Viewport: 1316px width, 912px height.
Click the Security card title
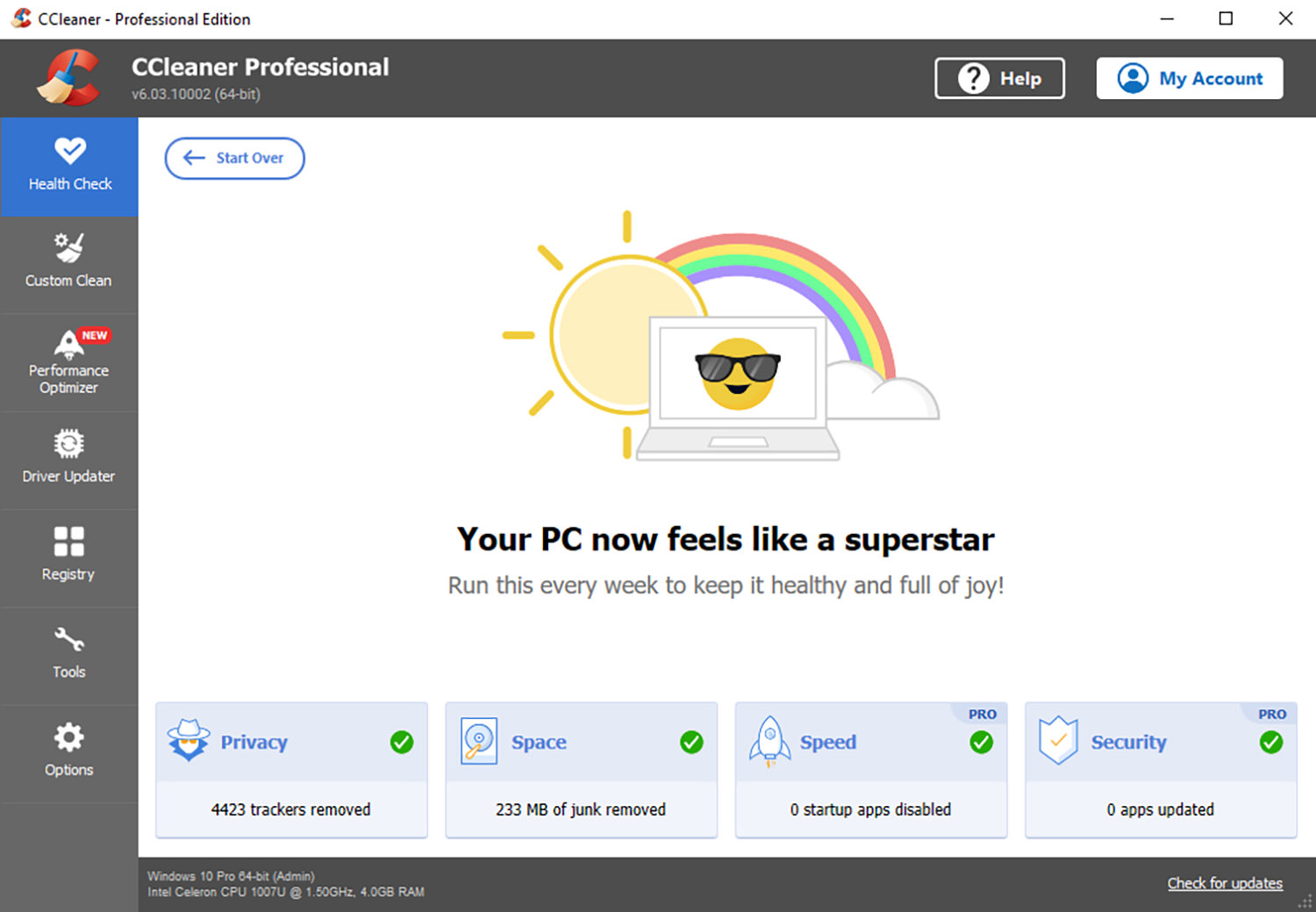1128,742
